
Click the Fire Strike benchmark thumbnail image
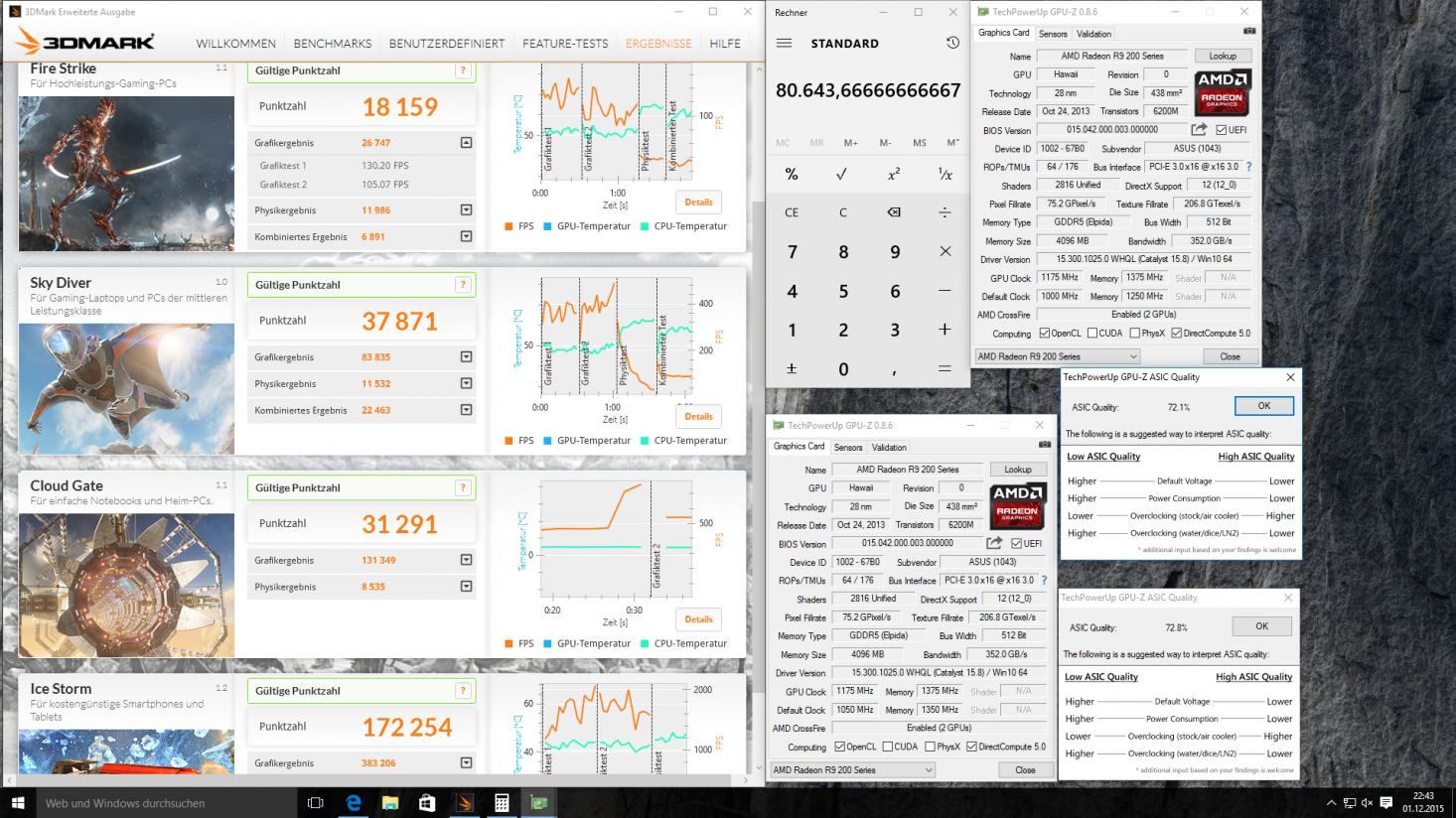coord(126,173)
